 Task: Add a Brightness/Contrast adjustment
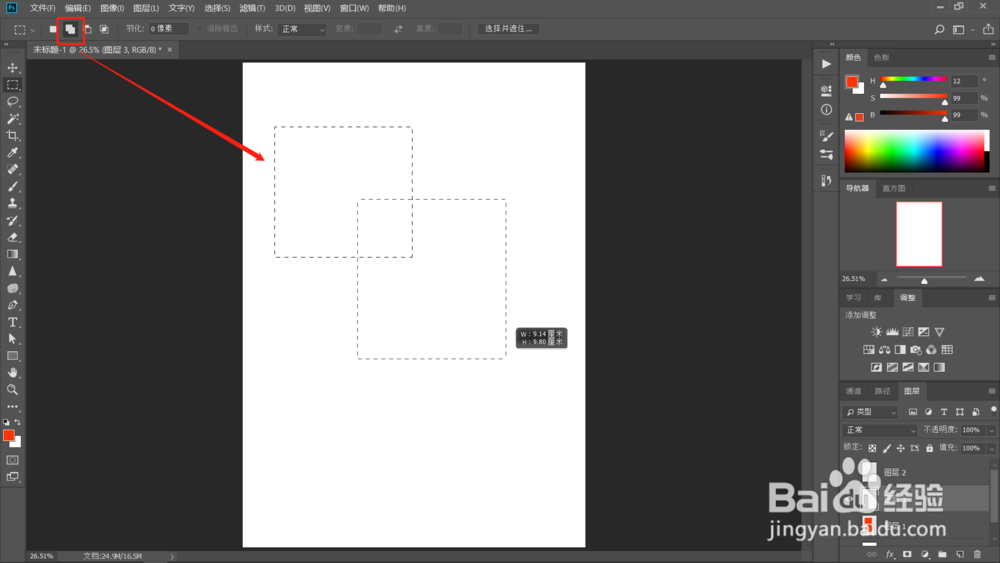click(876, 332)
